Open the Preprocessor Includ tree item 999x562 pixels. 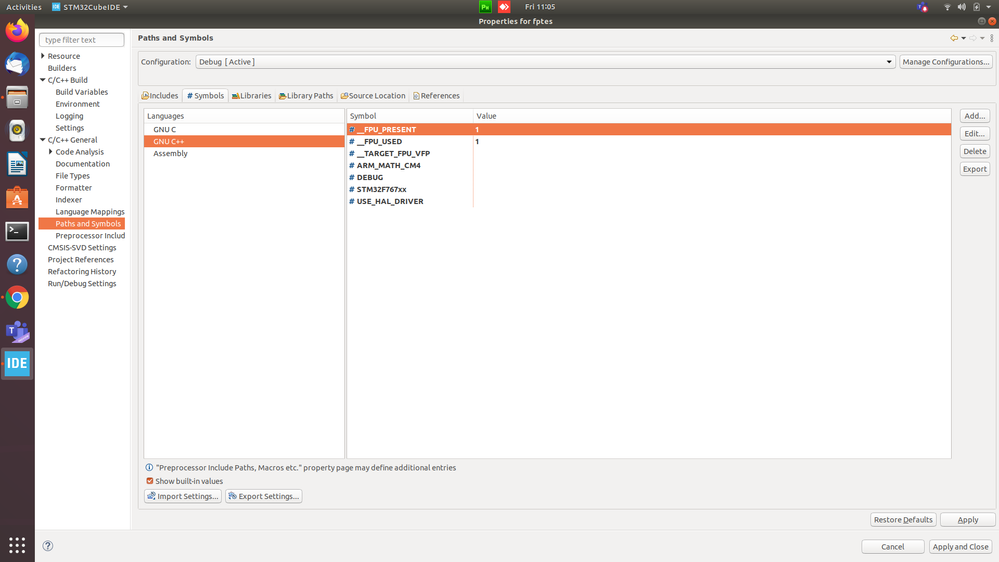click(x=90, y=236)
